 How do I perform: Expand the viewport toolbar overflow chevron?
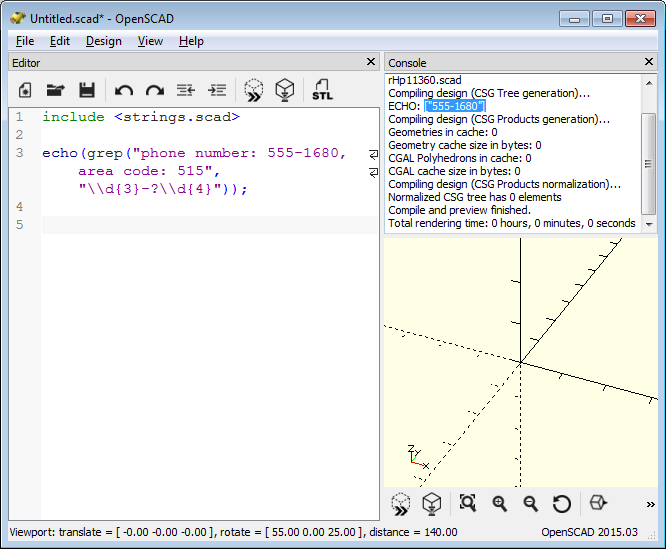click(x=650, y=504)
